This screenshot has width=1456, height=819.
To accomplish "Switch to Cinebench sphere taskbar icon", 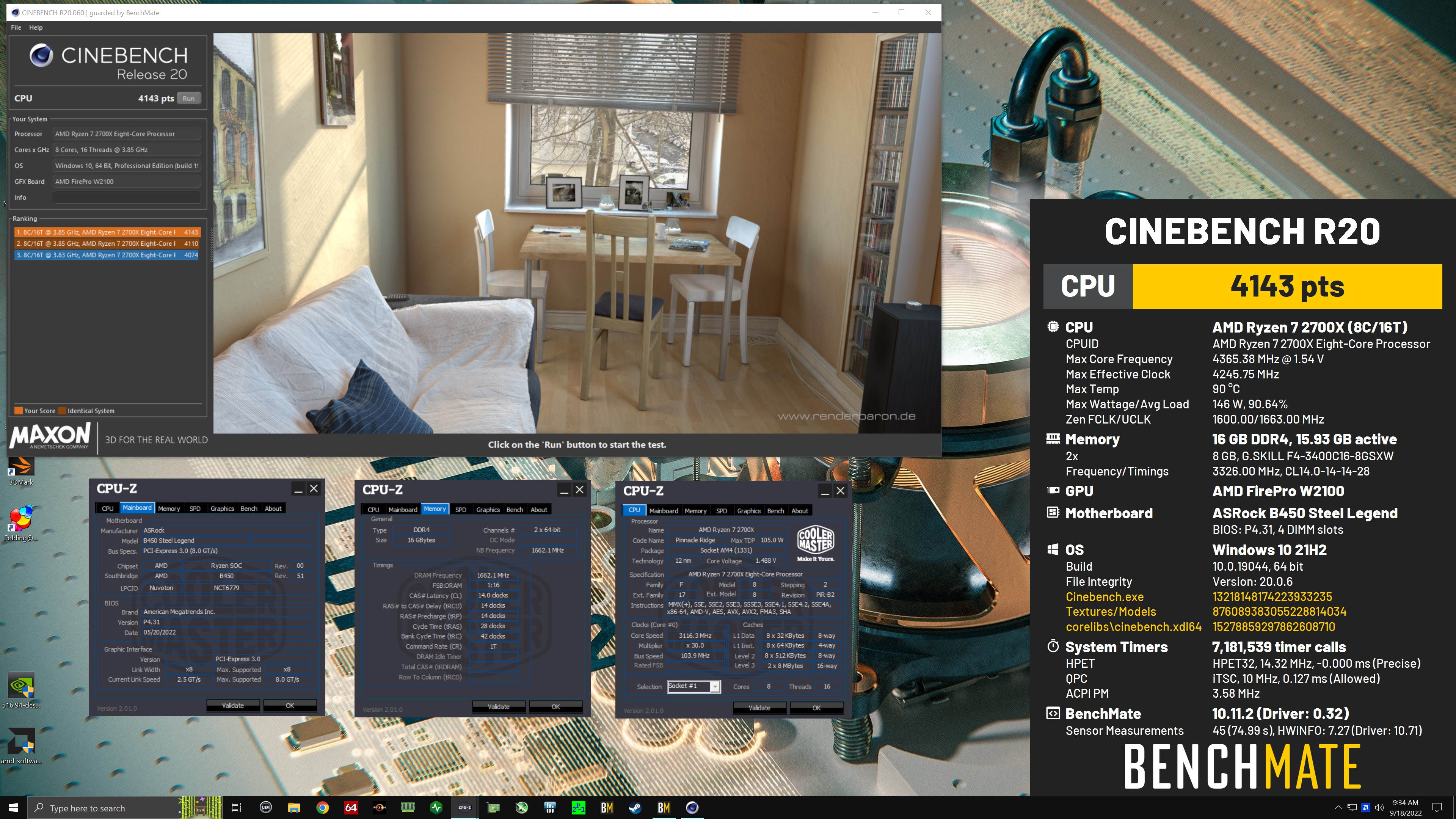I will click(x=692, y=808).
